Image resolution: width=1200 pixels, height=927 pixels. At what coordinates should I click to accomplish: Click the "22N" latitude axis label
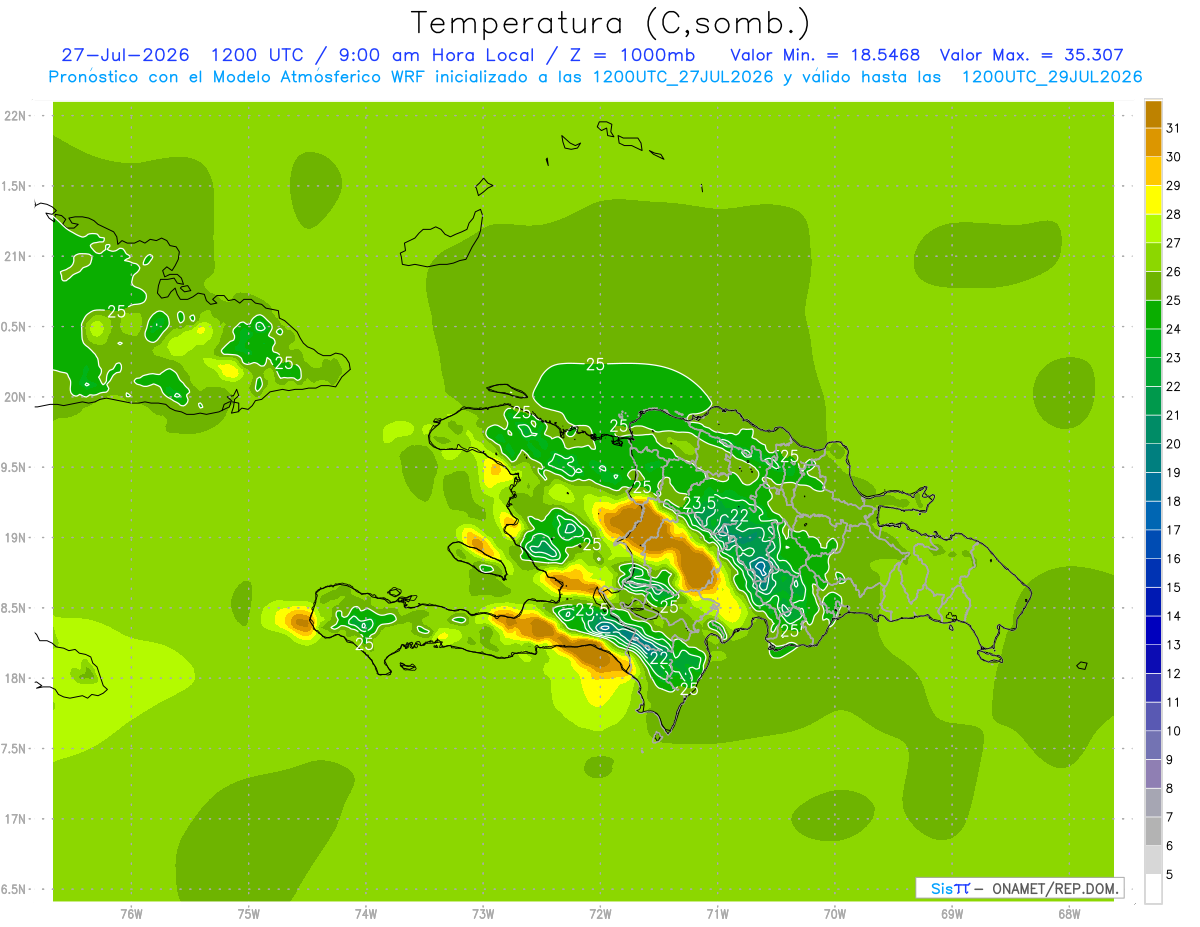pyautogui.click(x=15, y=115)
